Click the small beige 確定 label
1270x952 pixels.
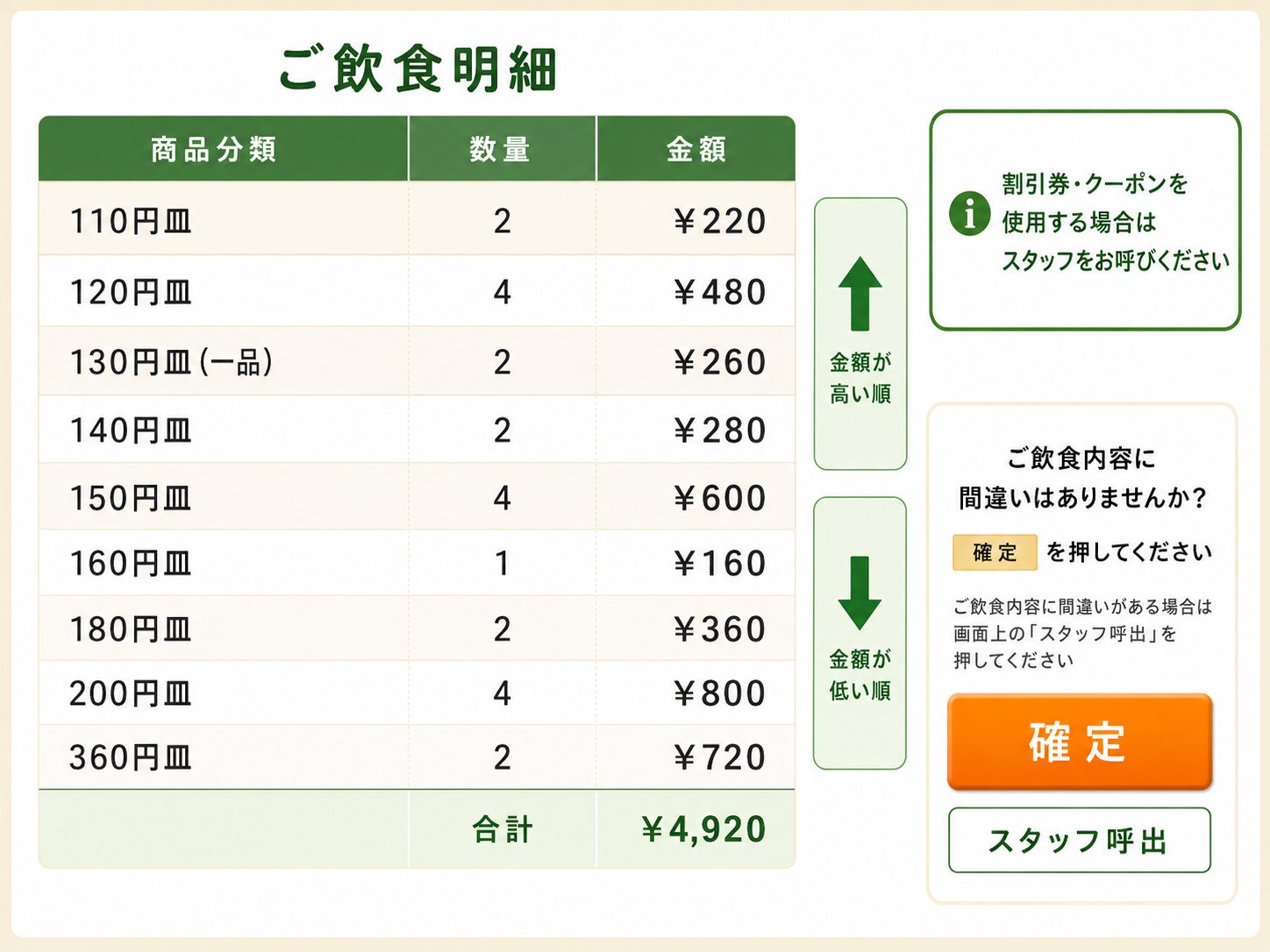click(995, 552)
